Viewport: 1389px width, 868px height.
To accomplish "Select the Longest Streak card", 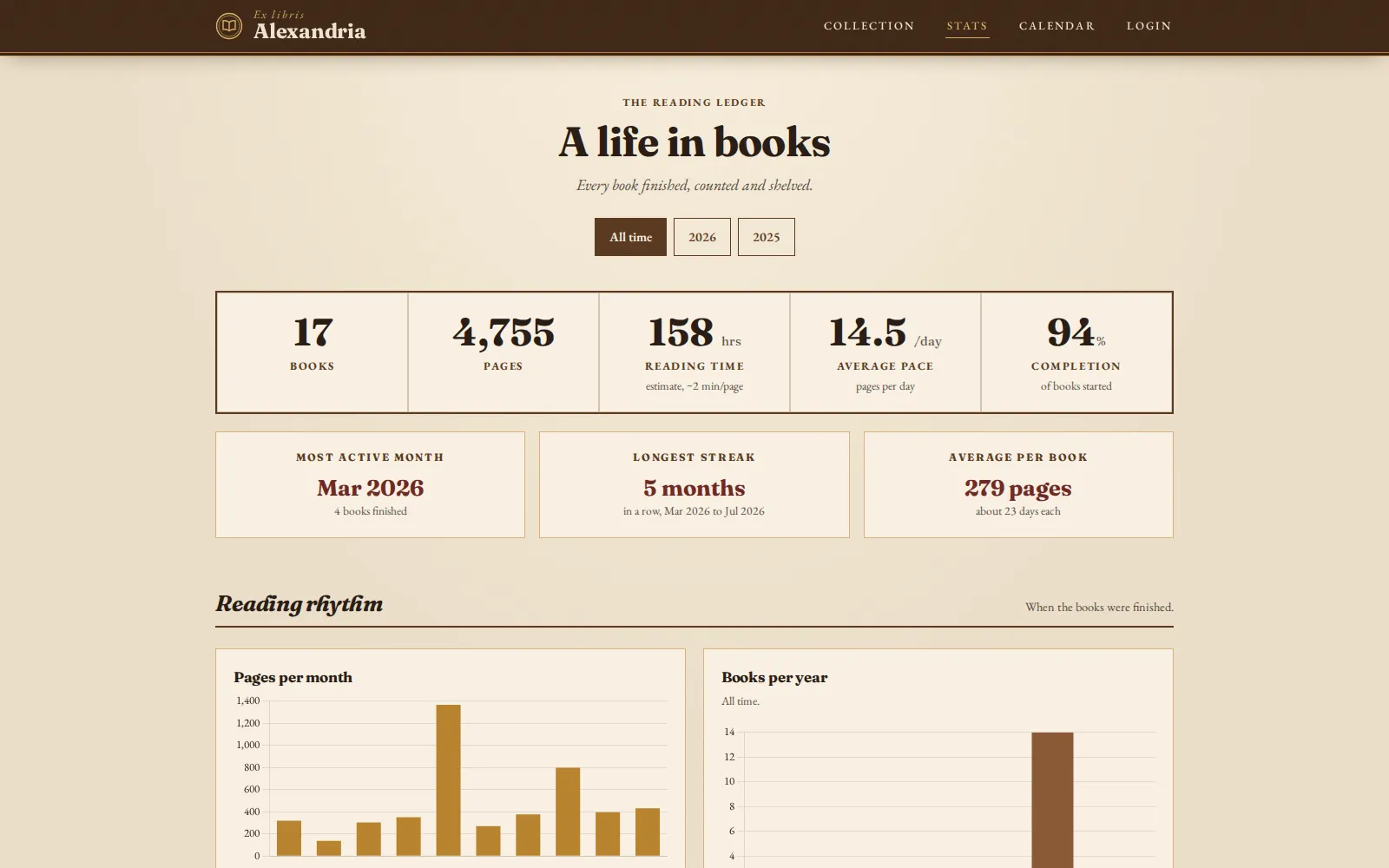I will [694, 484].
